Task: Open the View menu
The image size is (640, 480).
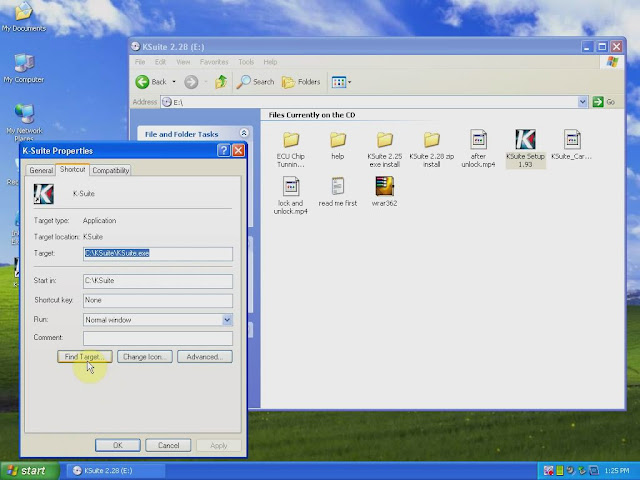Action: (183, 62)
